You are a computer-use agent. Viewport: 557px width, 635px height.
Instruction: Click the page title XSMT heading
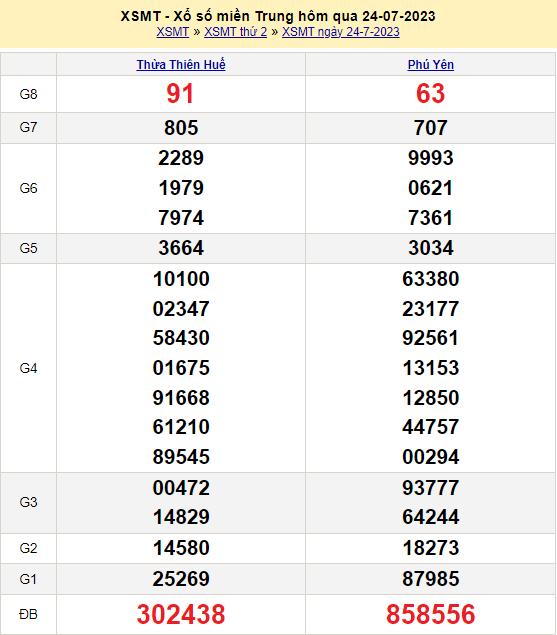[278, 16]
